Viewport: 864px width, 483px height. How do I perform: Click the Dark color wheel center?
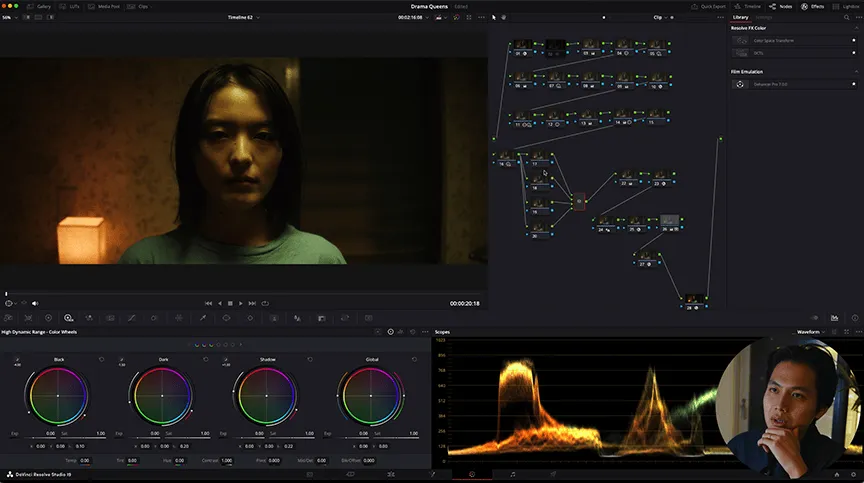(x=162, y=396)
